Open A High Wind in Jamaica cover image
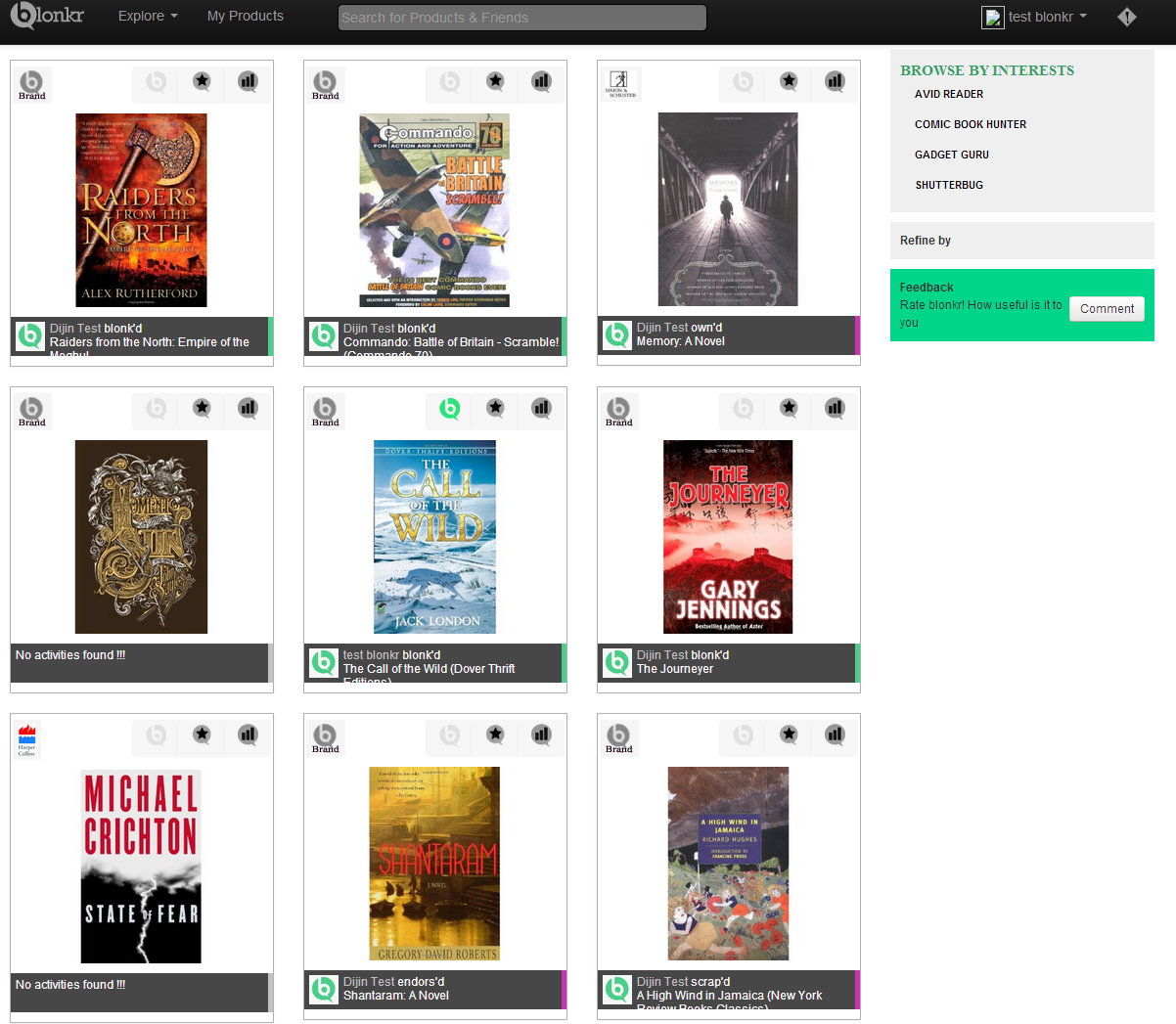Screen dimensions: 1176x1024 tap(728, 864)
